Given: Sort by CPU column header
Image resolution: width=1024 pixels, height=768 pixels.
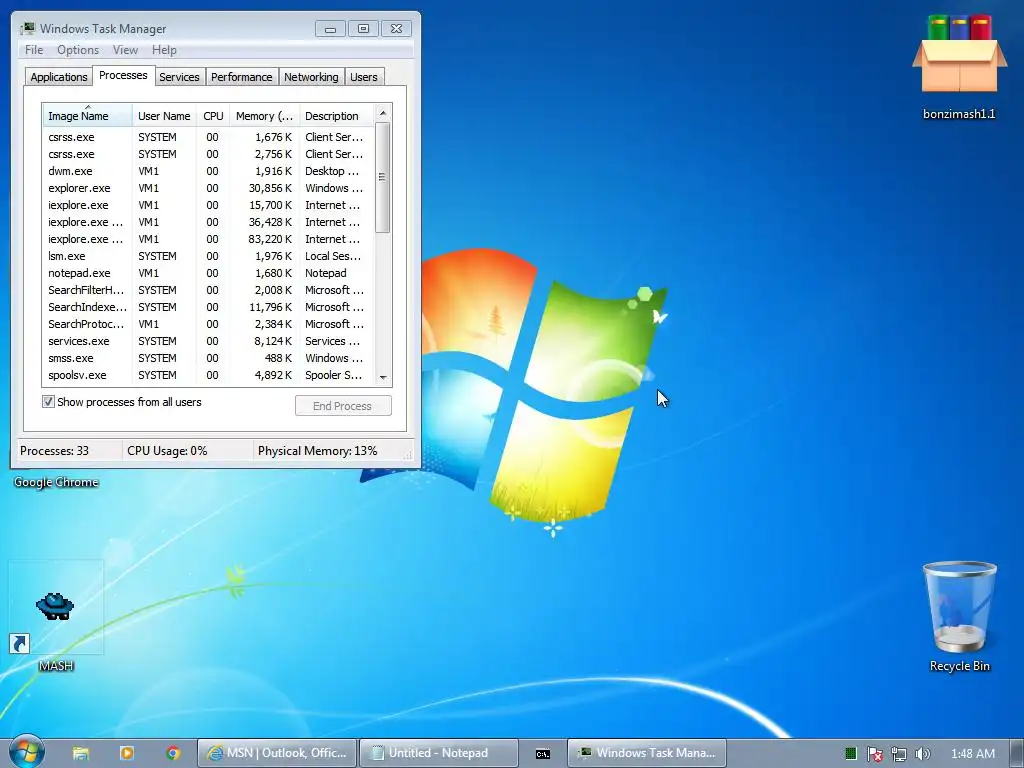Looking at the screenshot, I should (x=213, y=116).
